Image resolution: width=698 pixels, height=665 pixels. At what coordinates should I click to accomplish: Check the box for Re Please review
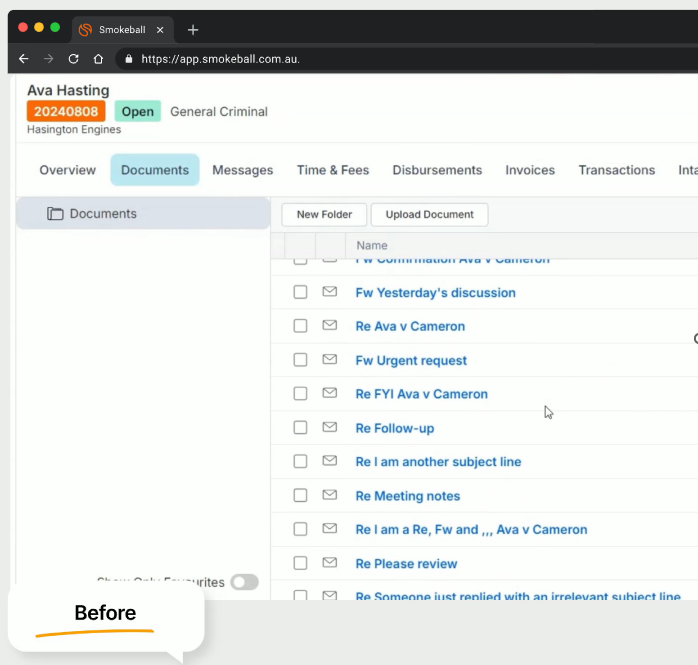click(x=300, y=564)
